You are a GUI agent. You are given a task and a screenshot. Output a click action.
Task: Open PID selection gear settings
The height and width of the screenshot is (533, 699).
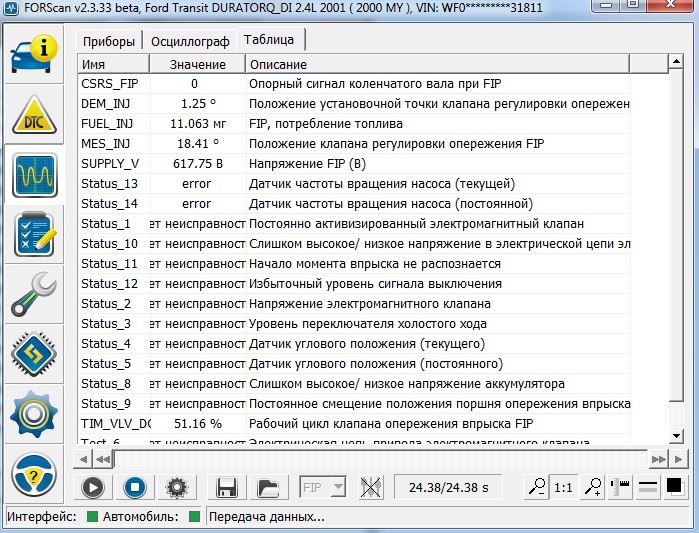pyautogui.click(x=177, y=487)
